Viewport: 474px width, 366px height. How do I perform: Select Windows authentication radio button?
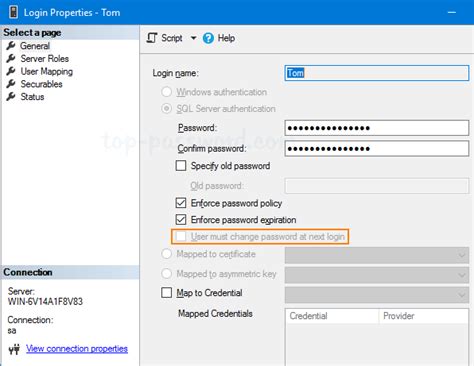pos(166,92)
